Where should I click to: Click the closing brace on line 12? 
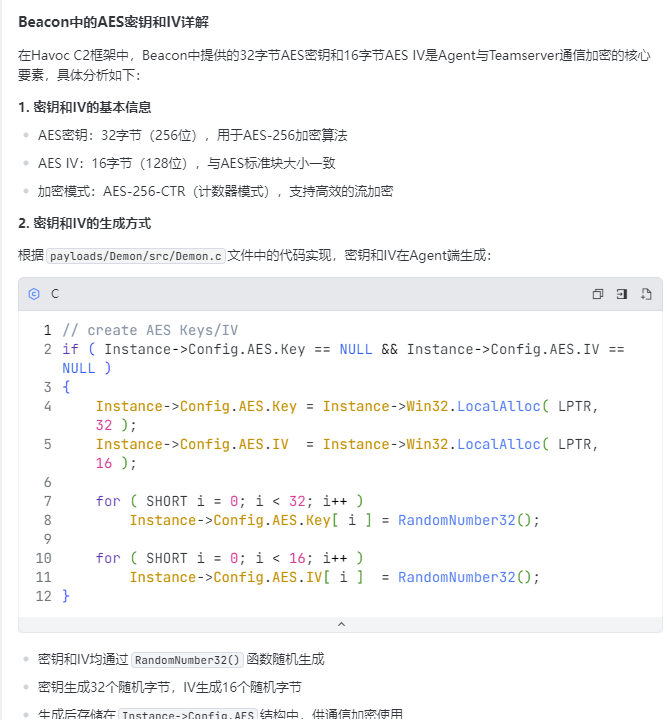click(66, 596)
